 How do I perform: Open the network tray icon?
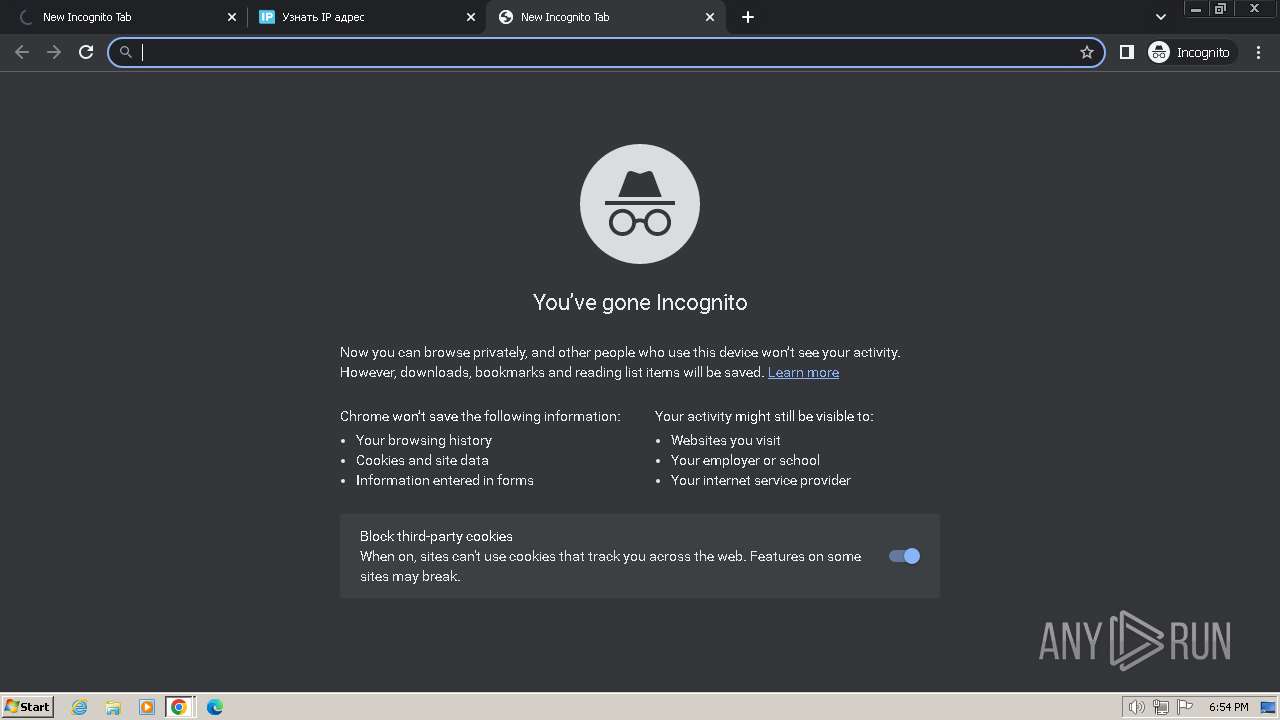[x=1161, y=707]
